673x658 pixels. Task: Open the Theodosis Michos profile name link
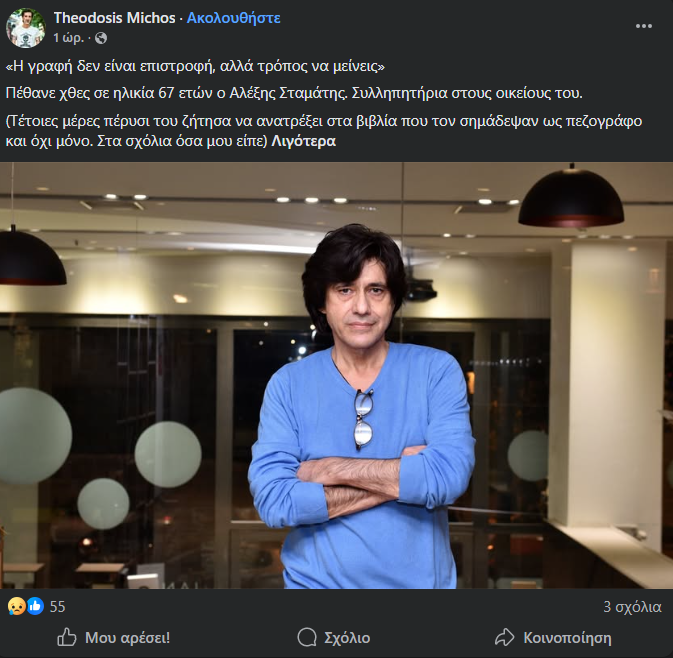[115, 18]
